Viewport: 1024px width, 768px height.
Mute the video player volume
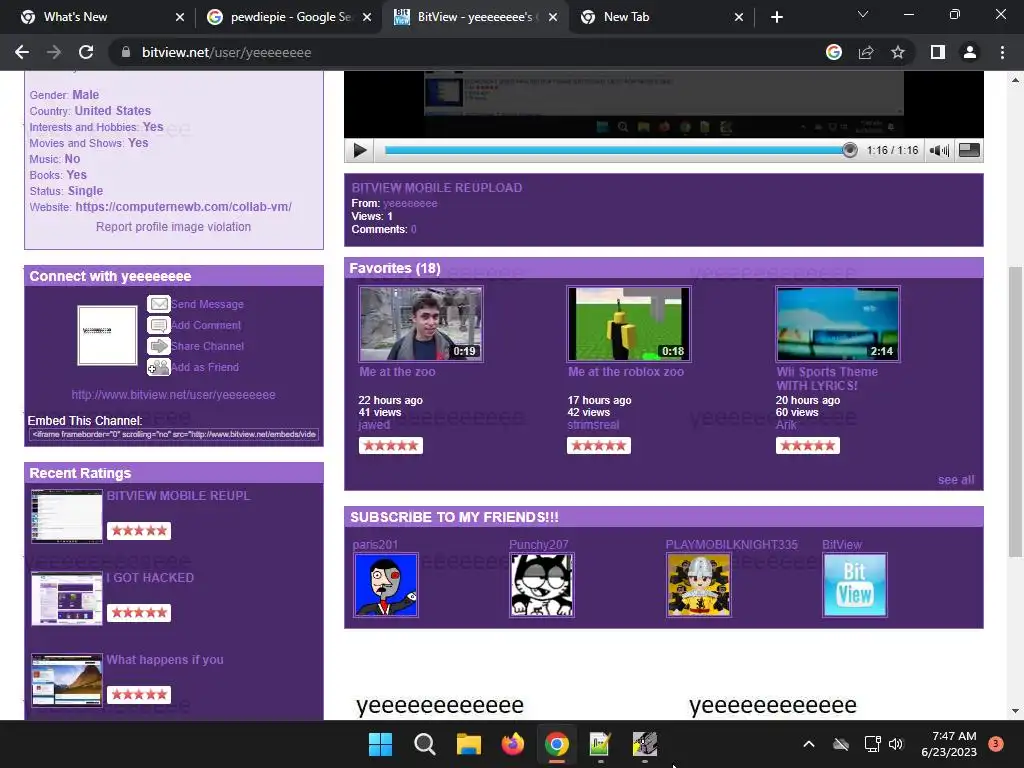pyautogui.click(x=939, y=151)
